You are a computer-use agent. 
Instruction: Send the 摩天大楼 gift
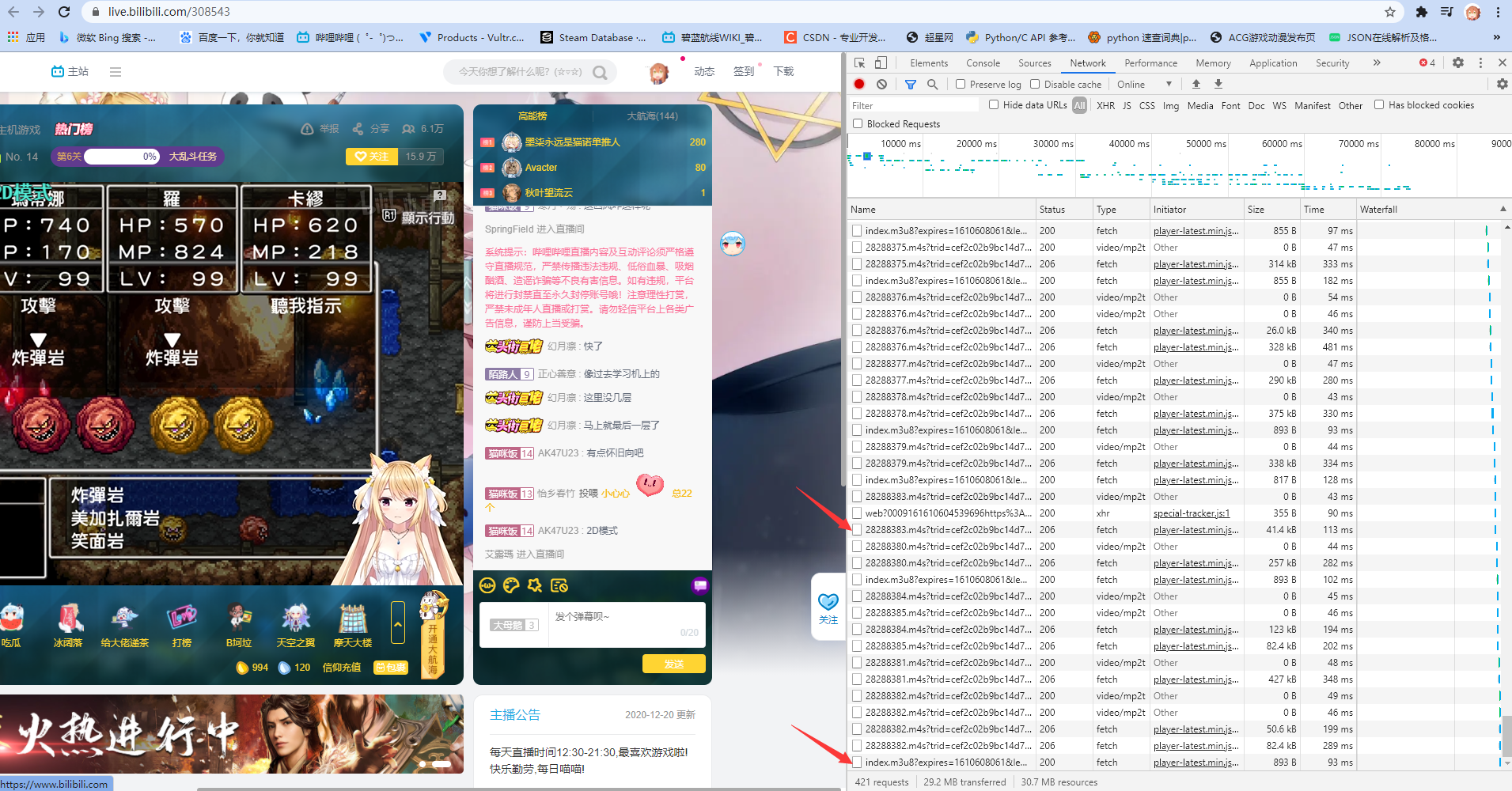coord(353,626)
